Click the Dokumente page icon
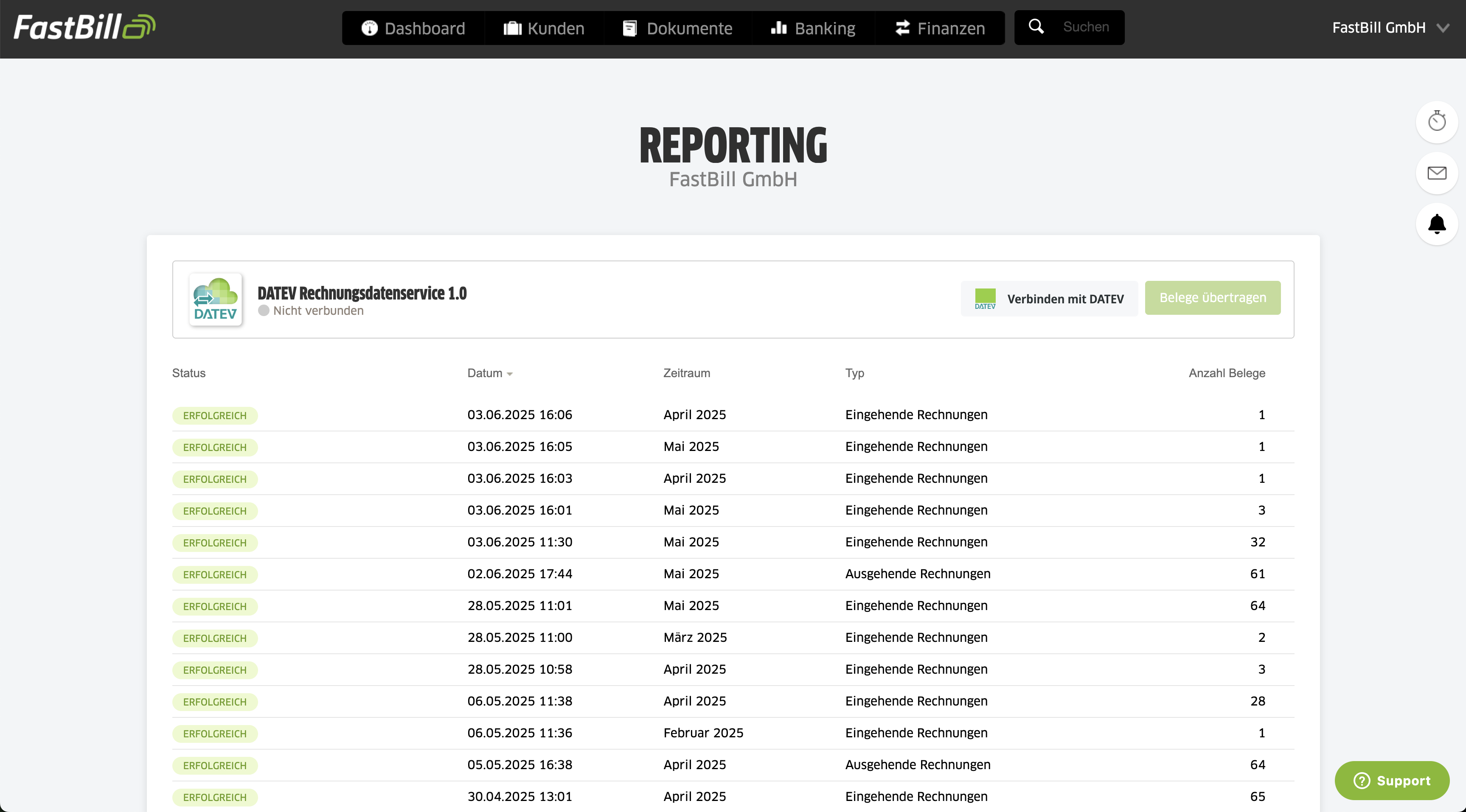 point(629,28)
